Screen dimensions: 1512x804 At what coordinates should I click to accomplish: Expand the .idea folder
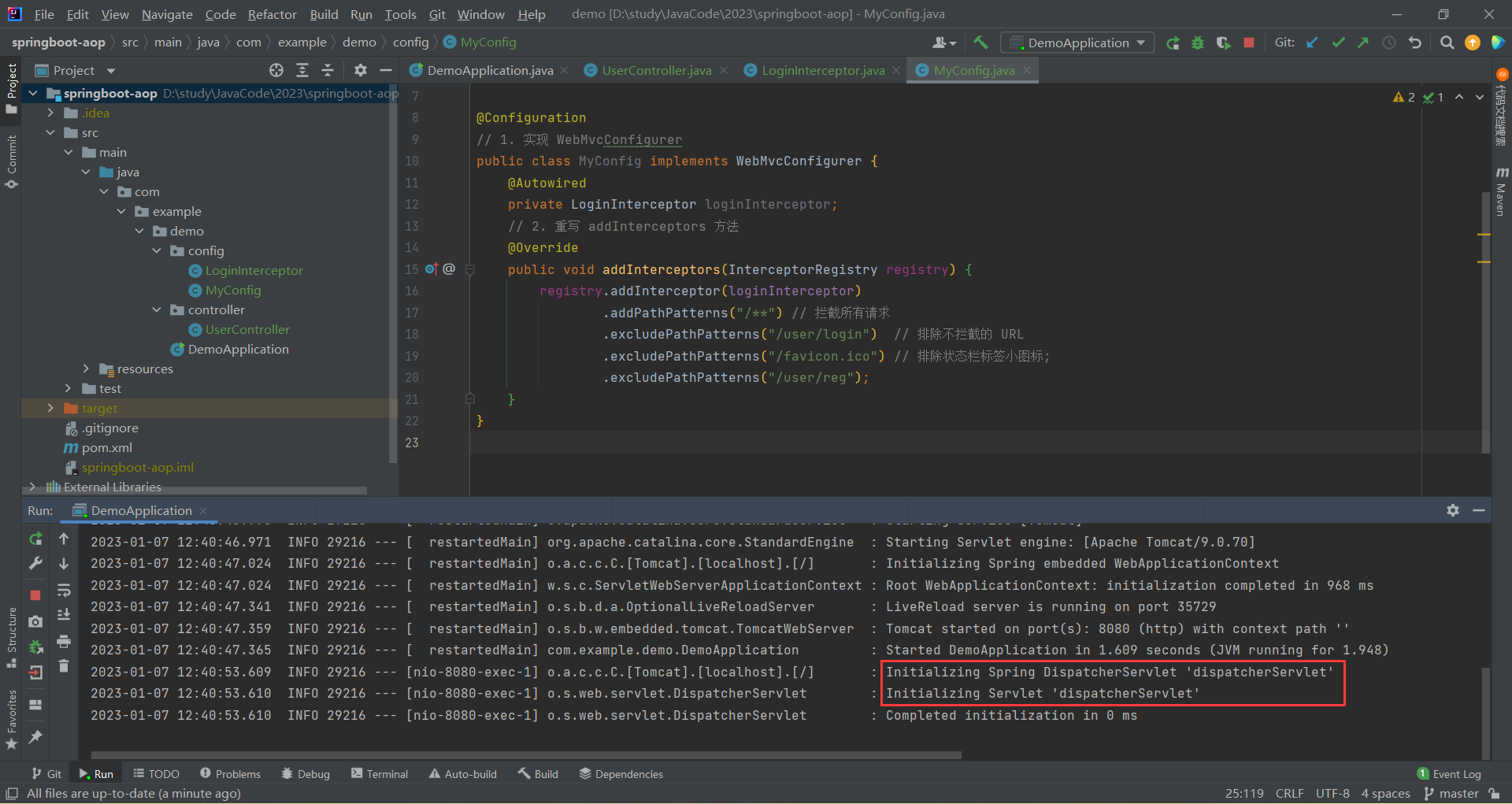point(50,113)
